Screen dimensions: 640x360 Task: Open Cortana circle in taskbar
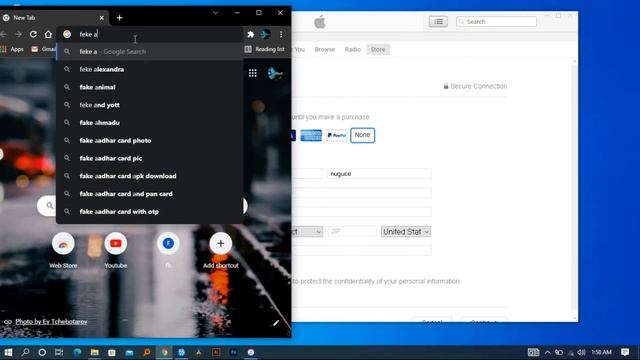(42, 352)
